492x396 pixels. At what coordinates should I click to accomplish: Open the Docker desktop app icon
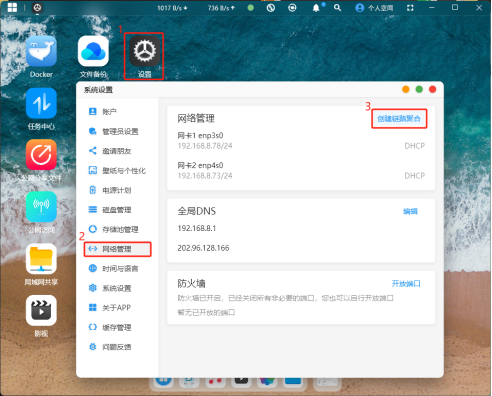tap(41, 51)
